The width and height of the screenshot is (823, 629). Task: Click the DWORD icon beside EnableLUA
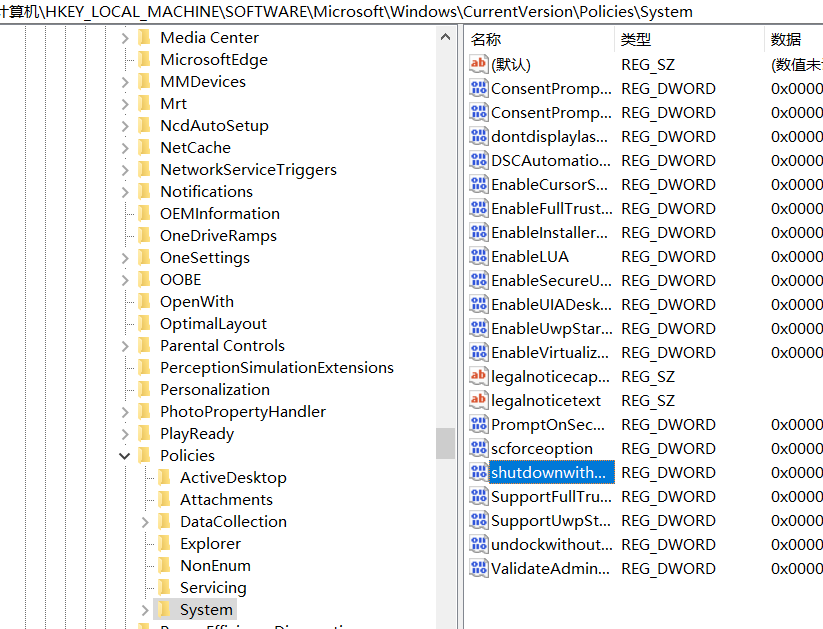click(x=479, y=256)
